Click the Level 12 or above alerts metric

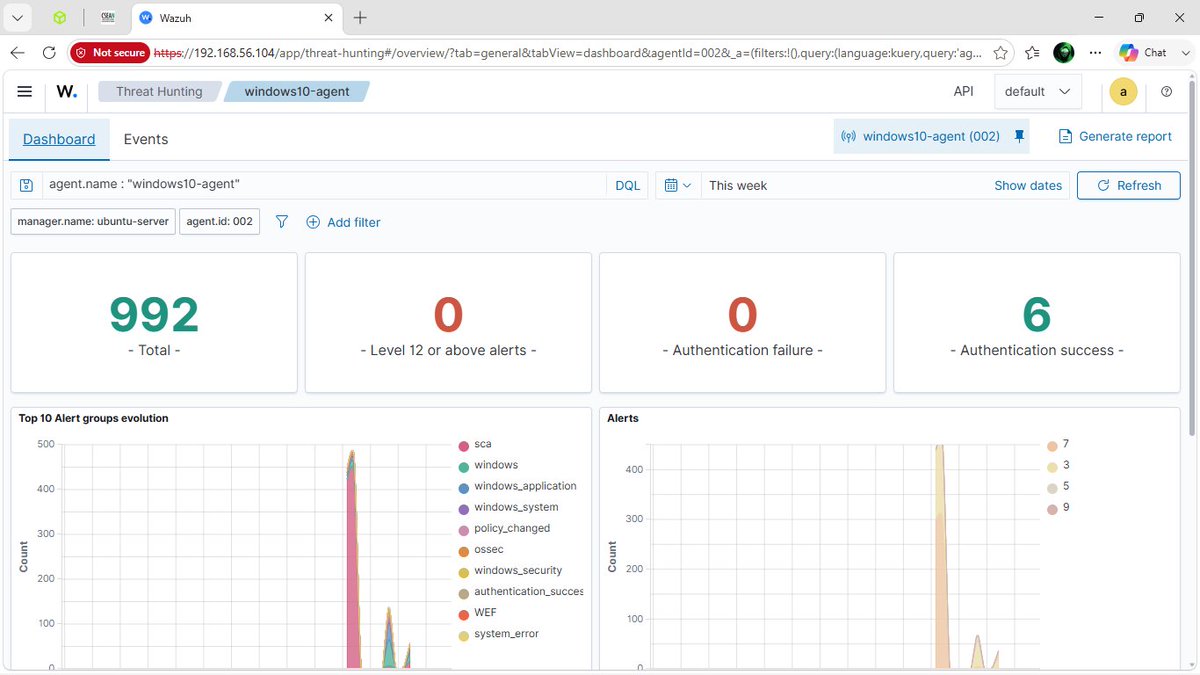(x=448, y=322)
